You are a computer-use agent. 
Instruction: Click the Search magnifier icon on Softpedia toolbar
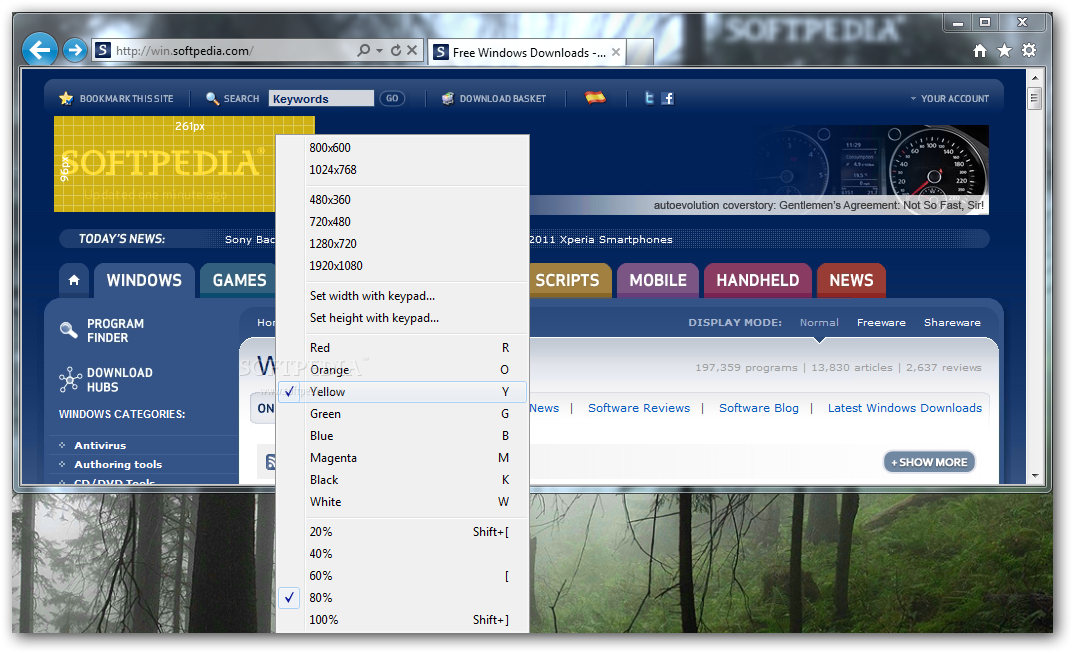click(x=212, y=99)
